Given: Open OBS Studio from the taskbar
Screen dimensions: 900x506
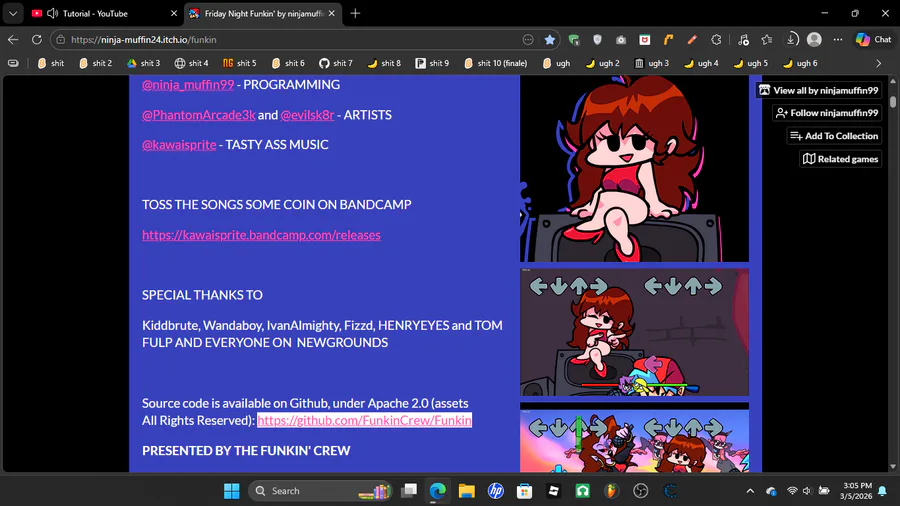Looking at the screenshot, I should 641,491.
